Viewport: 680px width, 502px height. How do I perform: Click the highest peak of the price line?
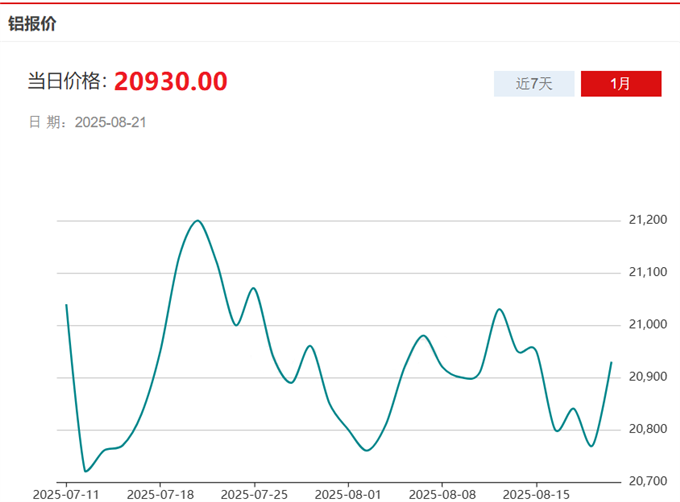(x=197, y=221)
